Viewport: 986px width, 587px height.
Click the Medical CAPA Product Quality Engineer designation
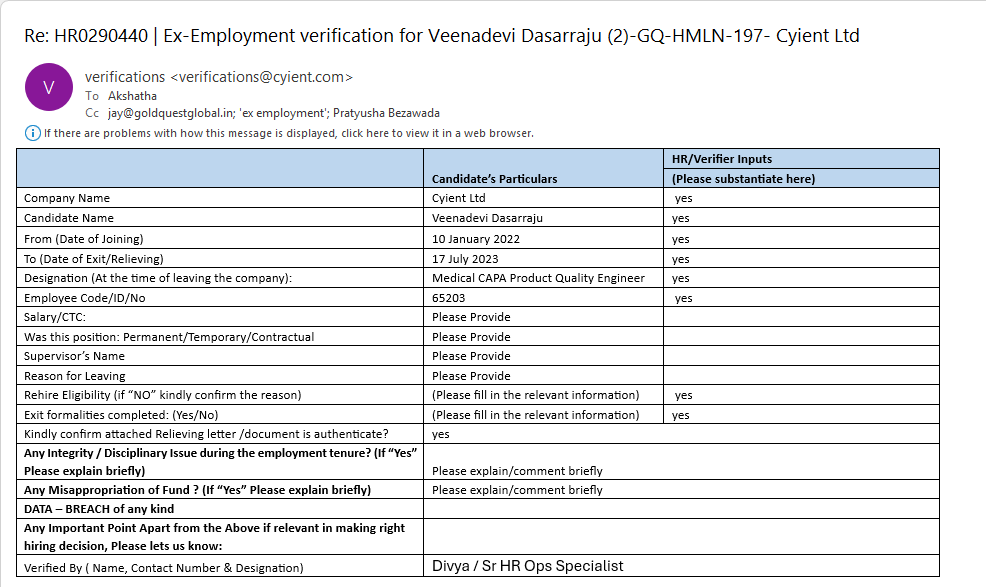point(538,278)
